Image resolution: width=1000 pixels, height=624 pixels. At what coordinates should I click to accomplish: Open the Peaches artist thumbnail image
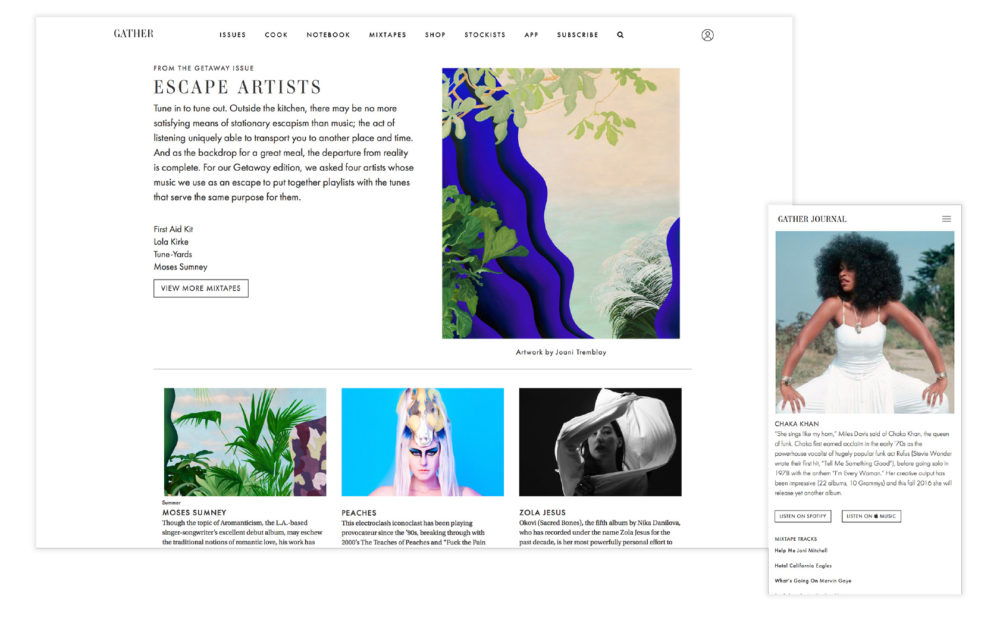click(x=423, y=442)
